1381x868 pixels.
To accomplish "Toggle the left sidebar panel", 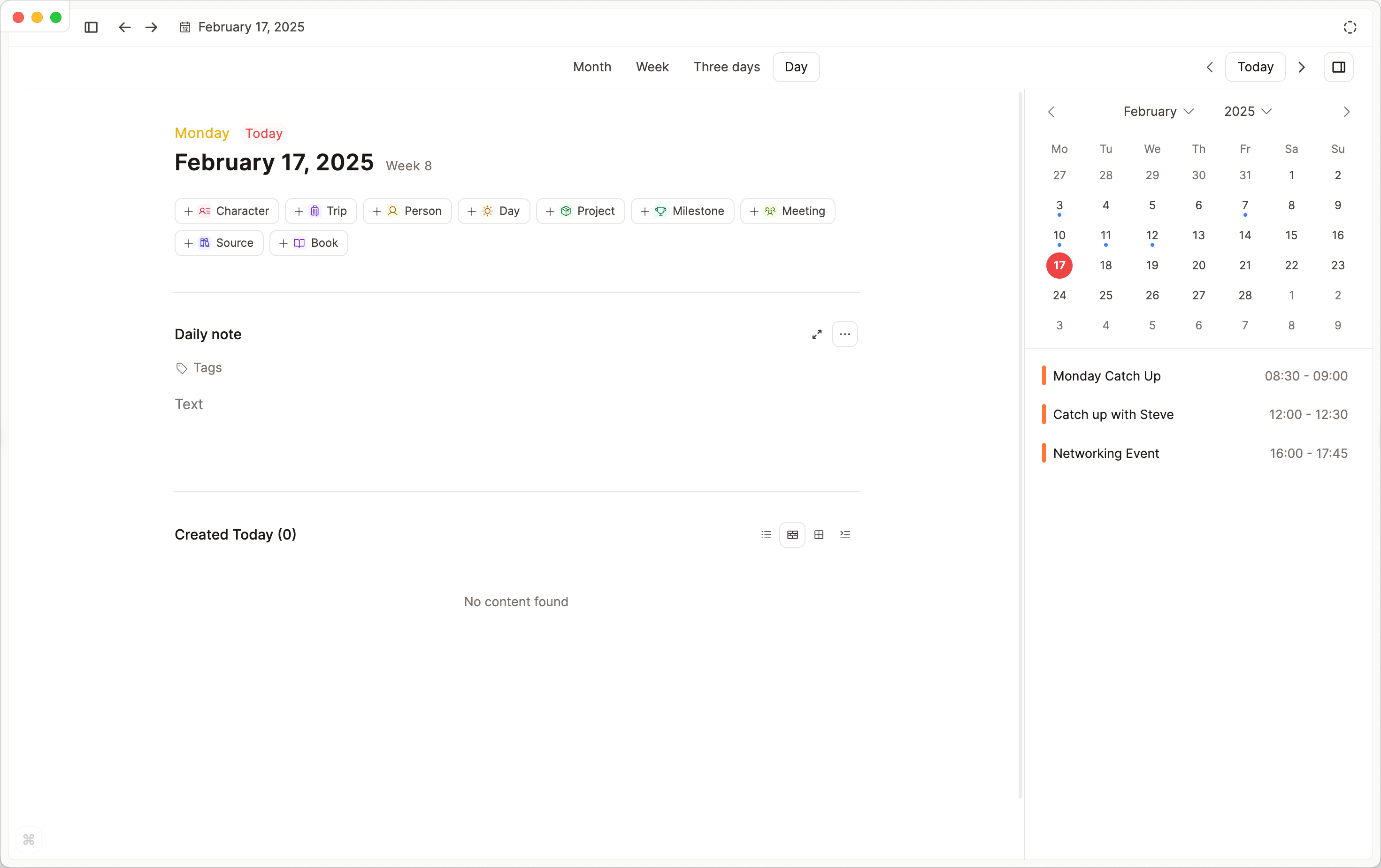I will [91, 27].
